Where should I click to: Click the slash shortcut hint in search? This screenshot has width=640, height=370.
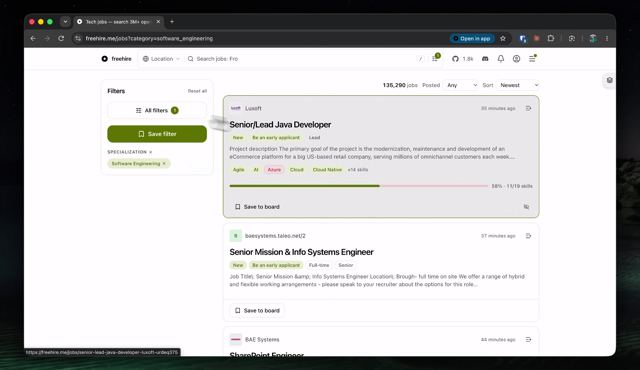tap(420, 59)
